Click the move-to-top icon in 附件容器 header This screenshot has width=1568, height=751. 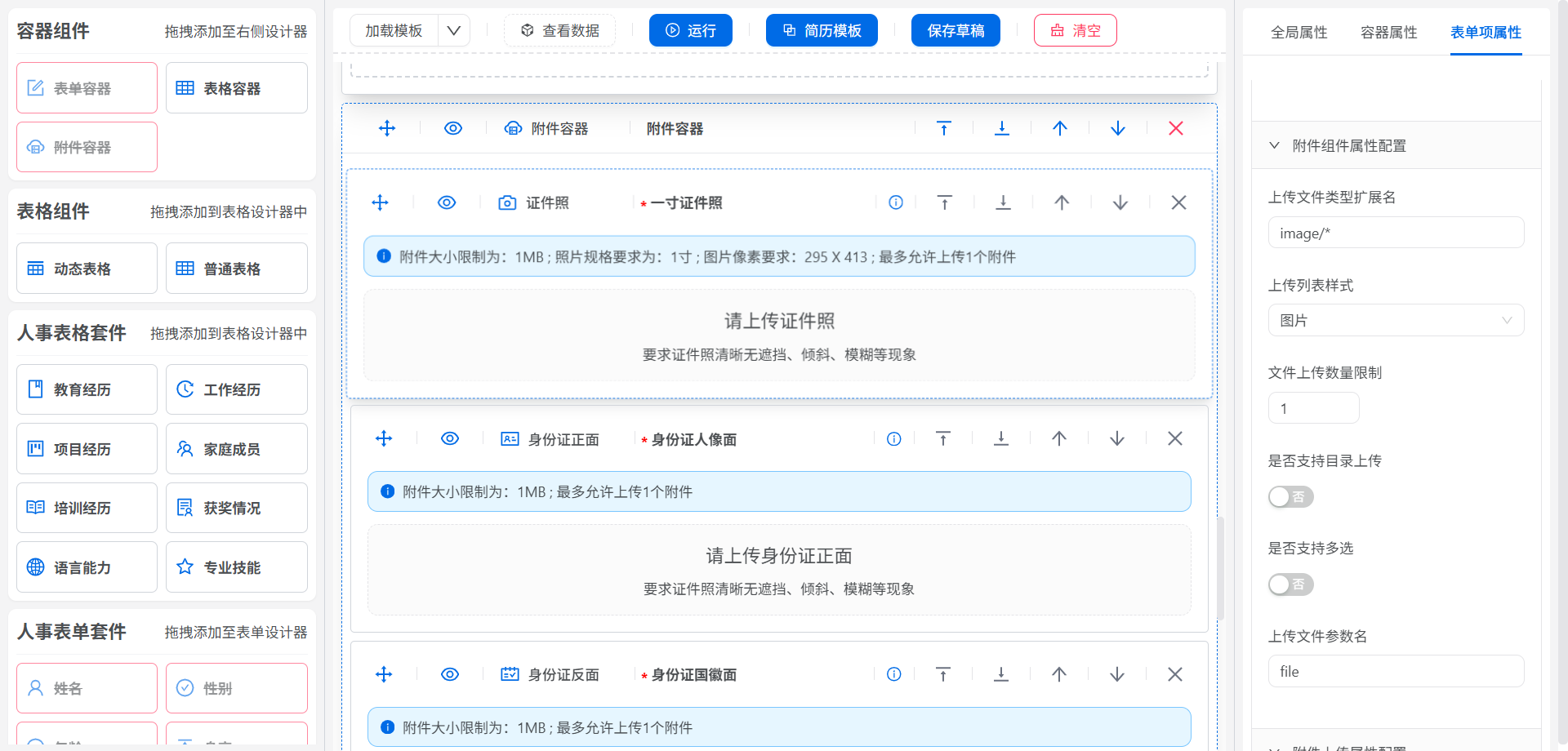click(943, 128)
